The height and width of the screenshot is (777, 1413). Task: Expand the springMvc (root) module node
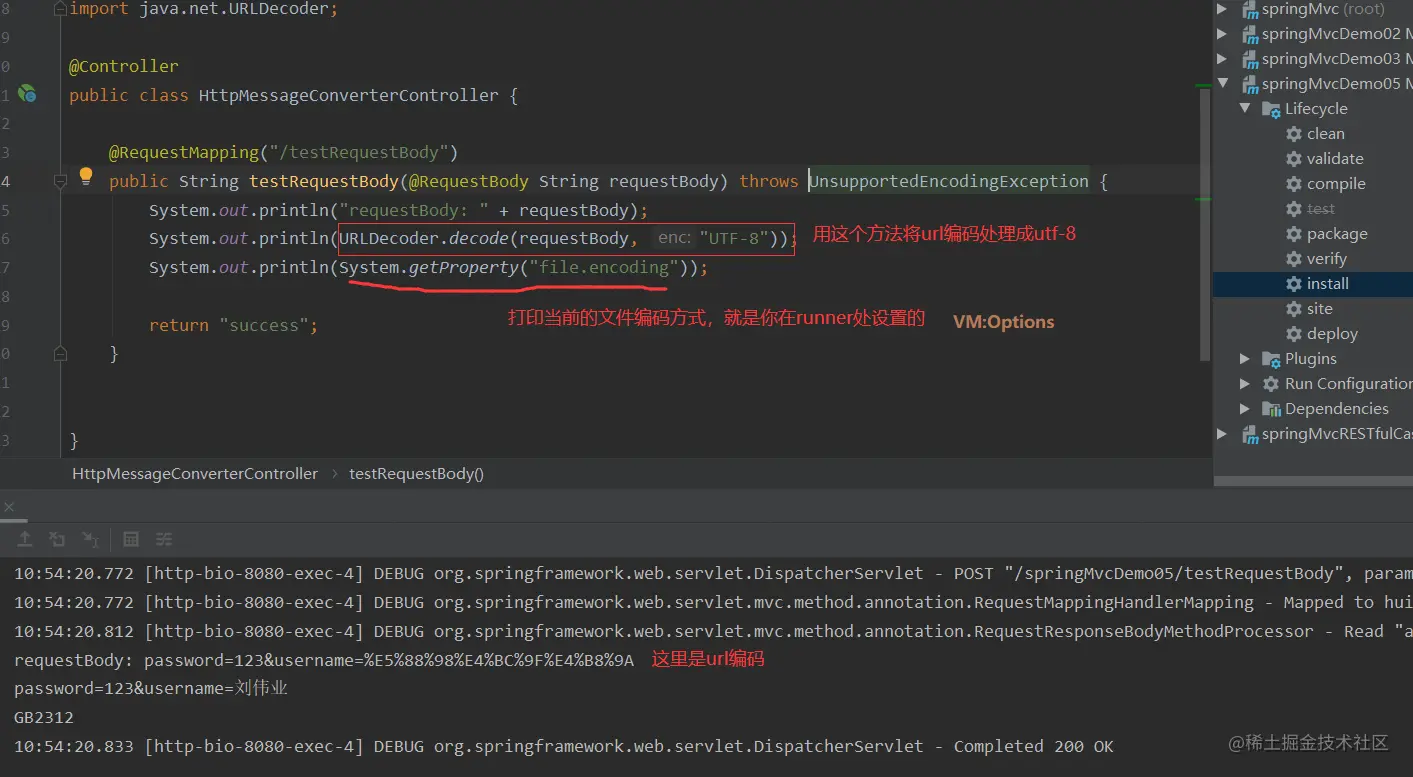[1222, 9]
